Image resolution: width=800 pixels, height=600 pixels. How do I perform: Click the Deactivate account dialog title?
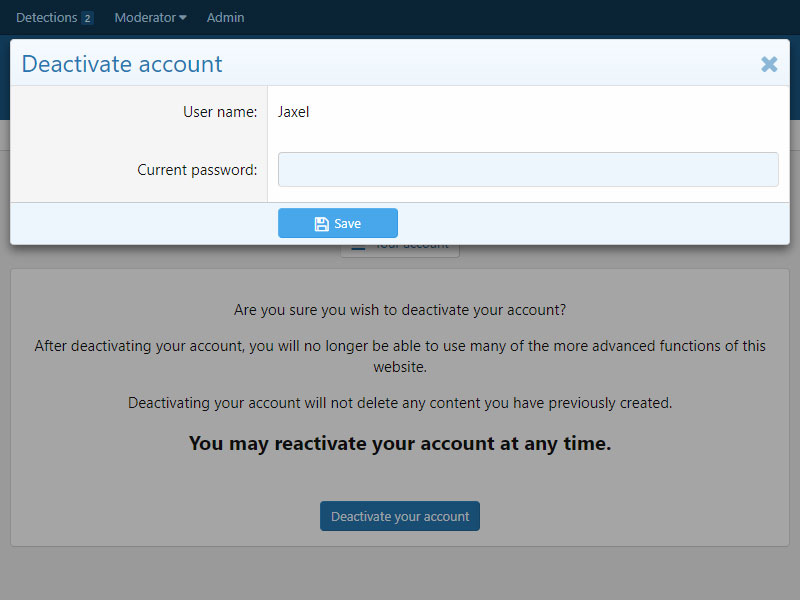click(x=122, y=64)
